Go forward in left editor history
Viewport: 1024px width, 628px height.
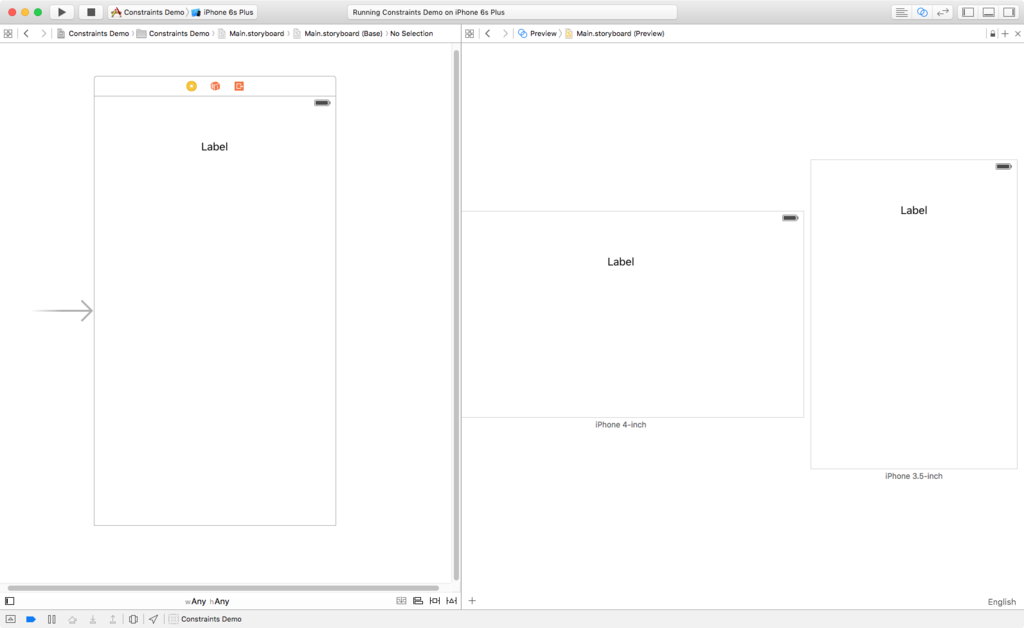pos(43,33)
